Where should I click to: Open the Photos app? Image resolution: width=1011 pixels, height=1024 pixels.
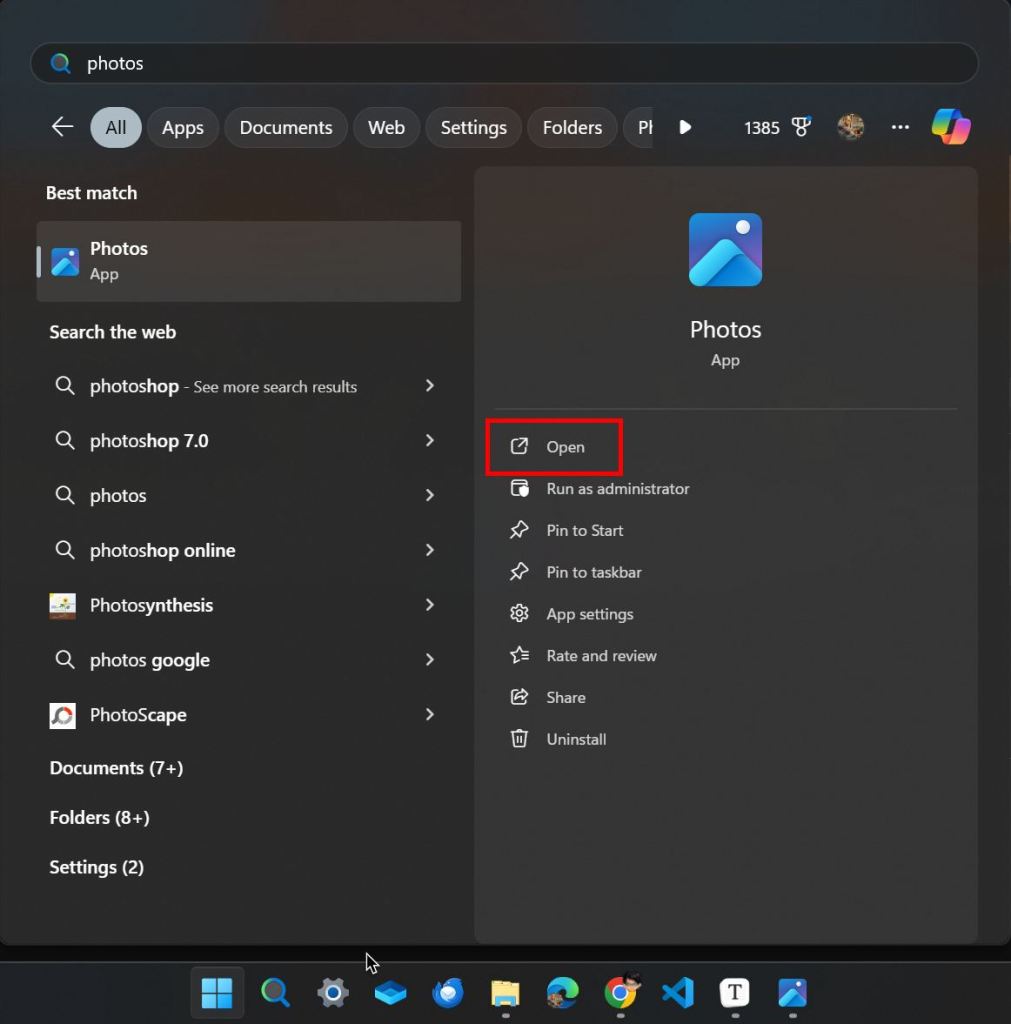coord(554,447)
